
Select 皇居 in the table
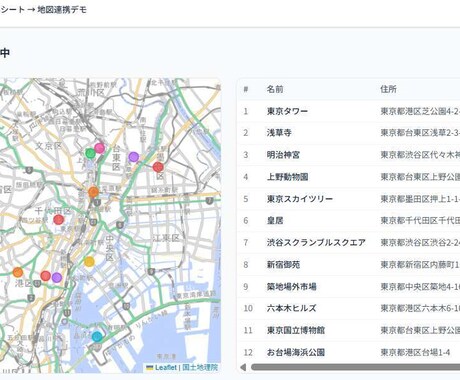coord(275,220)
